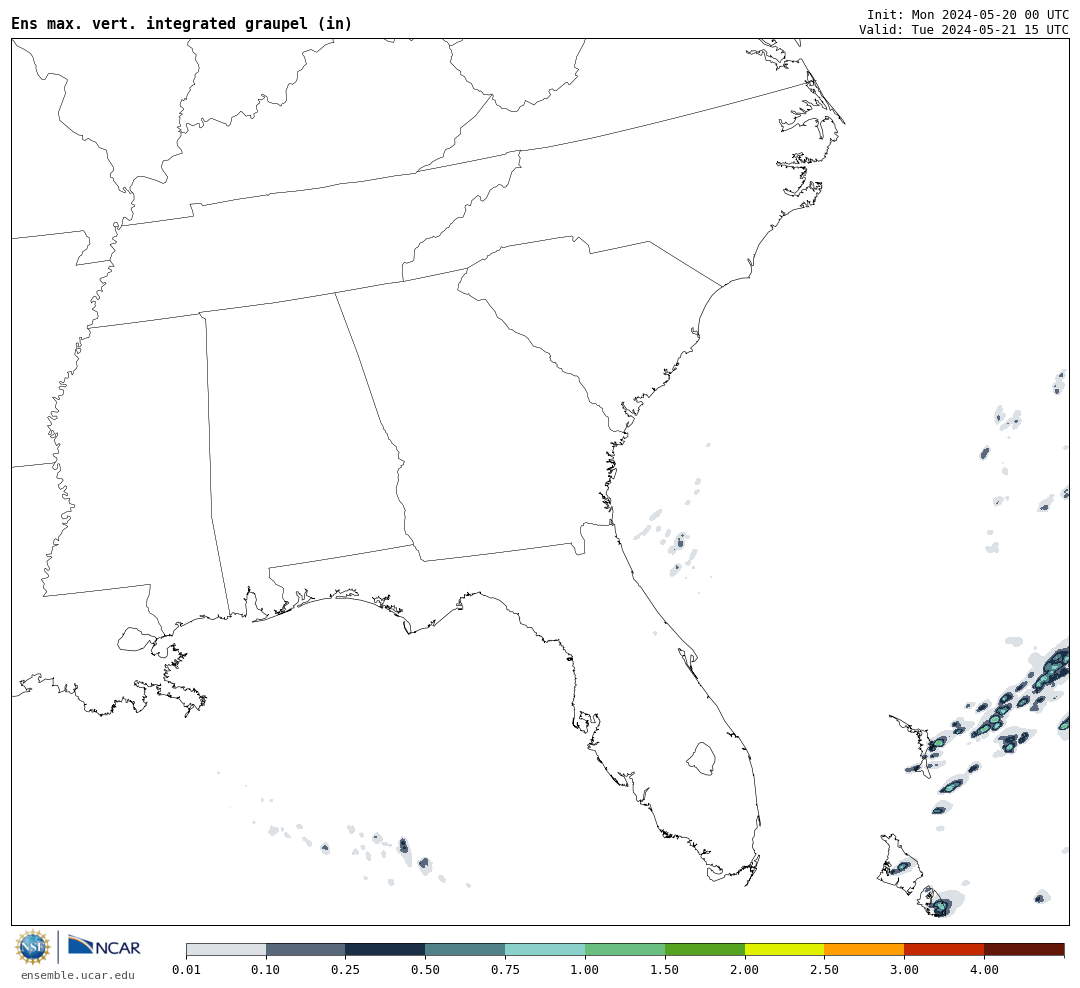This screenshot has height=988, width=1080.
Task: Click the light gray 0.01–0.10 colorbar swatch
Action: pyautogui.click(x=226, y=949)
